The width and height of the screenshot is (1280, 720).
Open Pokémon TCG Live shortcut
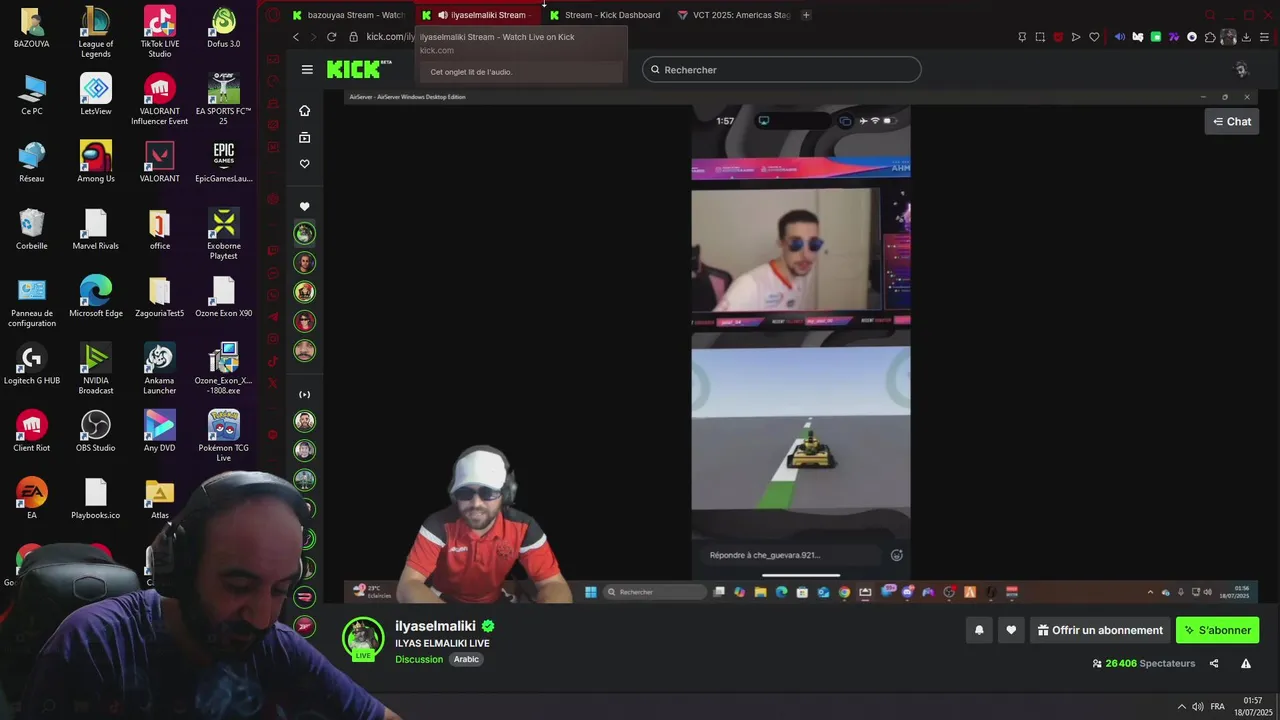point(224,436)
